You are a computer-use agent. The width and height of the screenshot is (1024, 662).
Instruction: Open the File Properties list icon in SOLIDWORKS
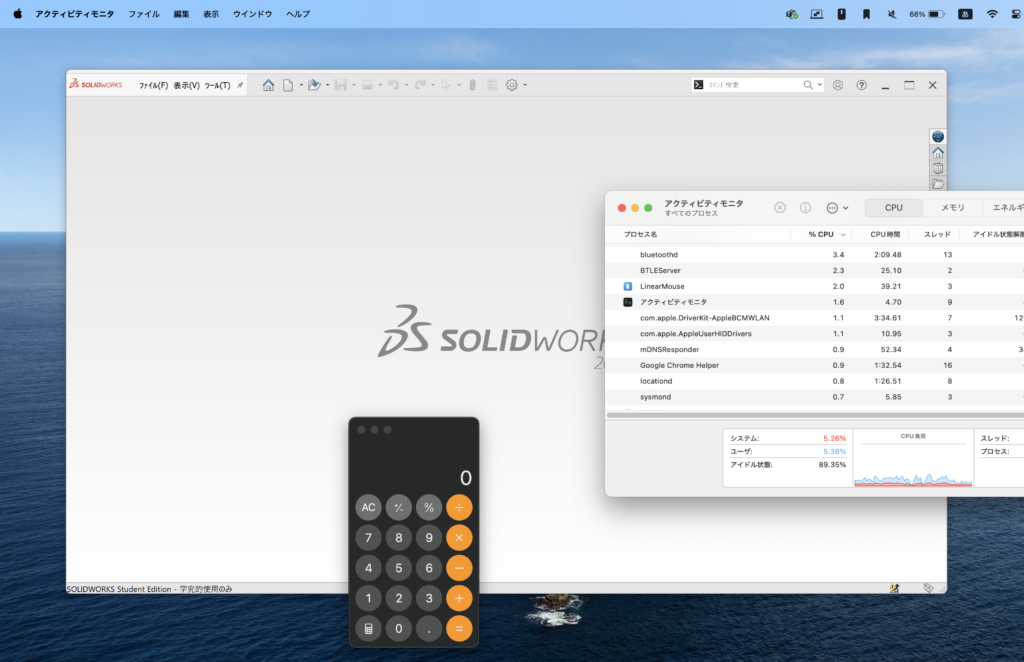coord(492,85)
